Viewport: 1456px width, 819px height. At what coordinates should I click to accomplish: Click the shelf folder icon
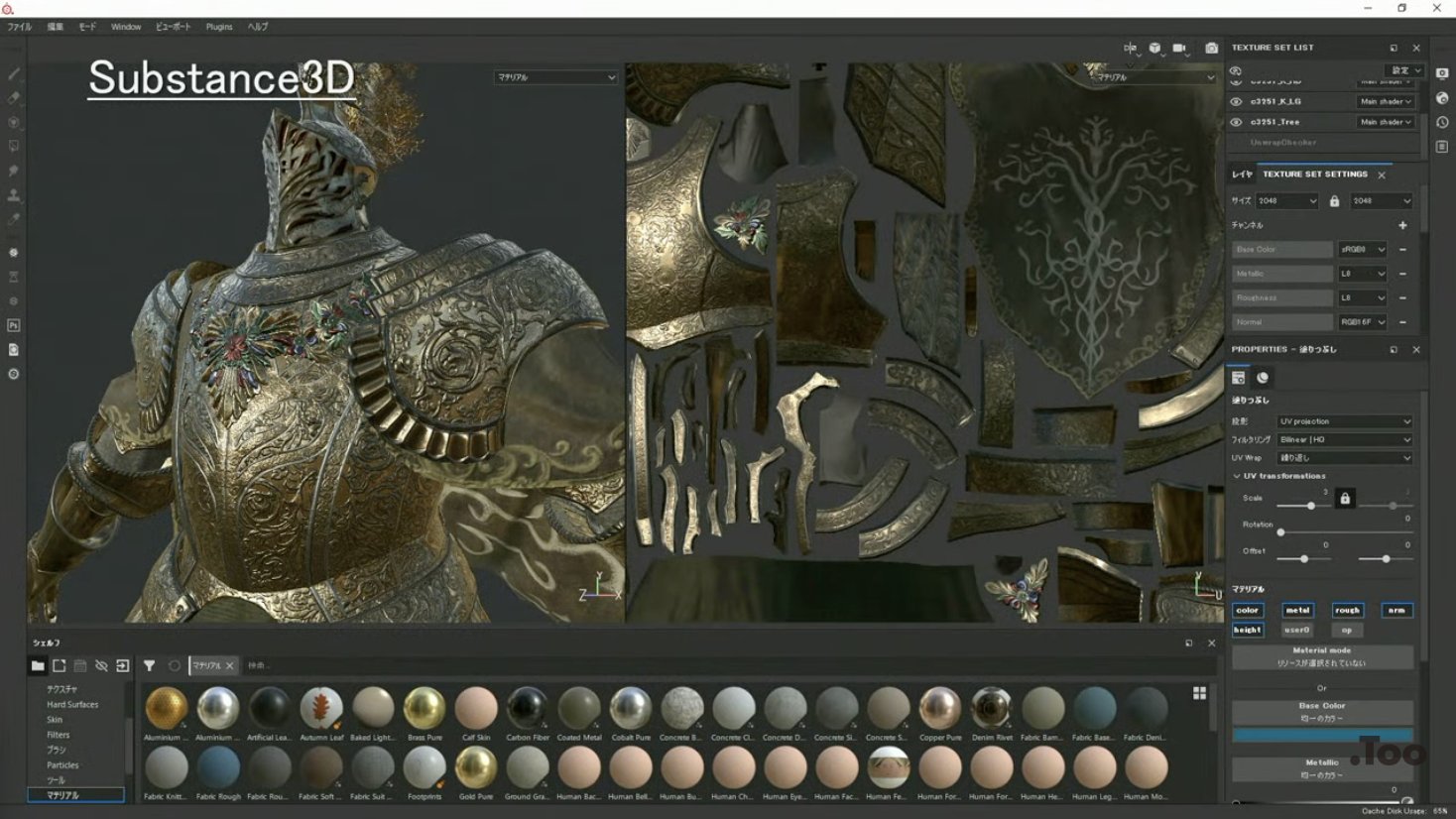coord(38,666)
